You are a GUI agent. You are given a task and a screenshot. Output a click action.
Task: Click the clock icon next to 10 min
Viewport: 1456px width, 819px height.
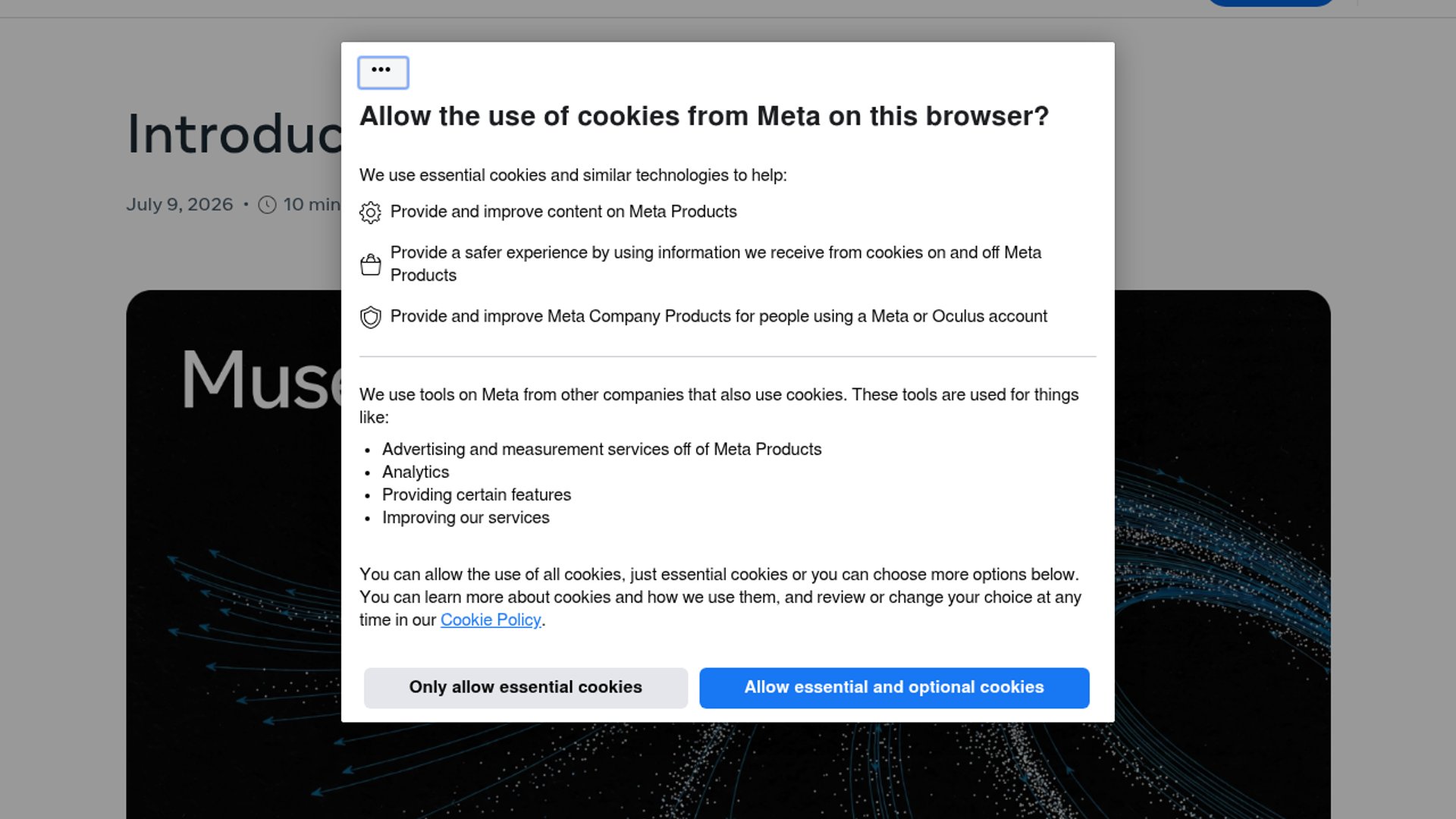[267, 205]
